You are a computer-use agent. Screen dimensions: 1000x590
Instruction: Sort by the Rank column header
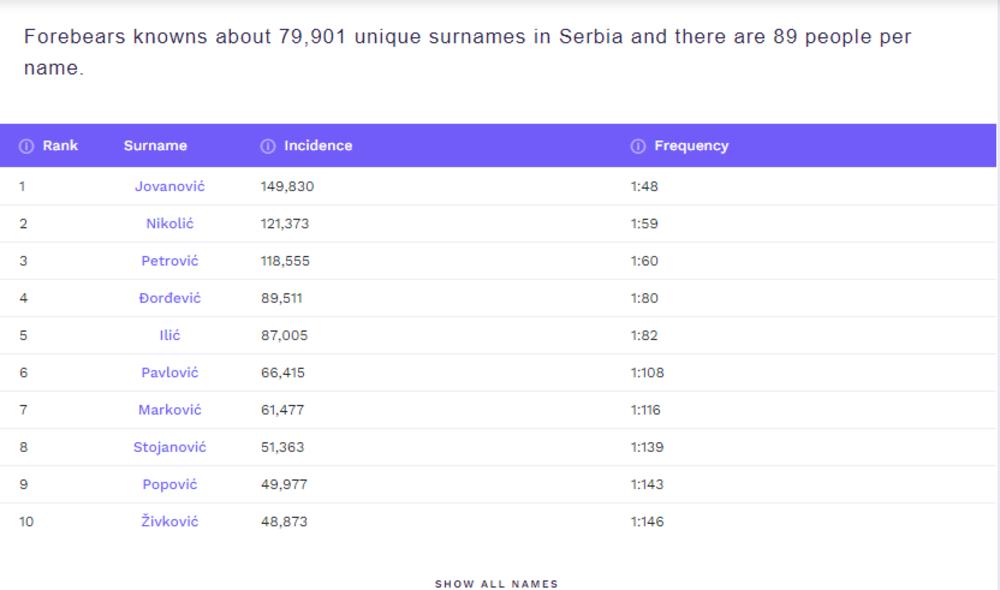[60, 146]
